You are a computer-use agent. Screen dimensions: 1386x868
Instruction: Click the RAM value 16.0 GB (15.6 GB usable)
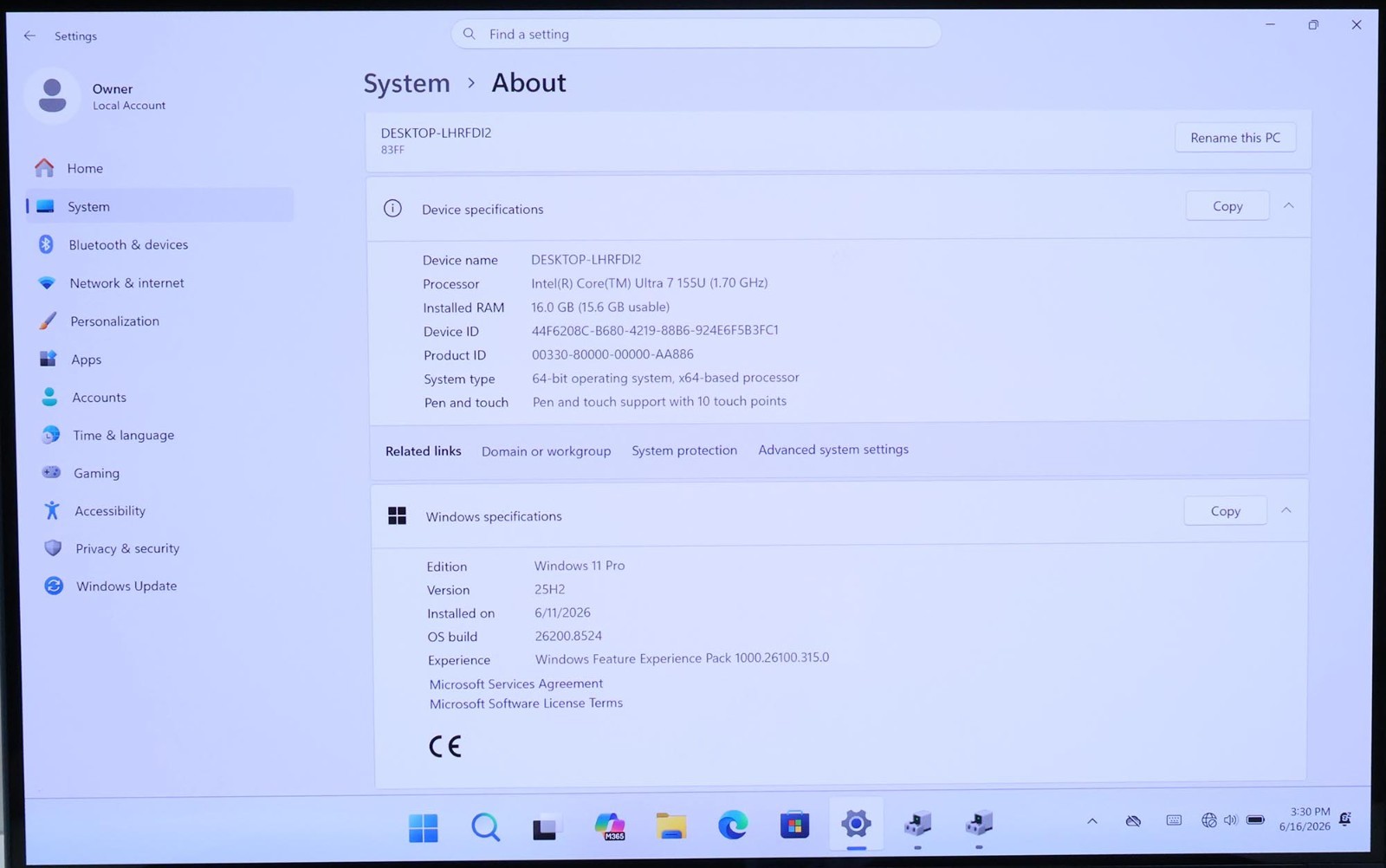600,307
